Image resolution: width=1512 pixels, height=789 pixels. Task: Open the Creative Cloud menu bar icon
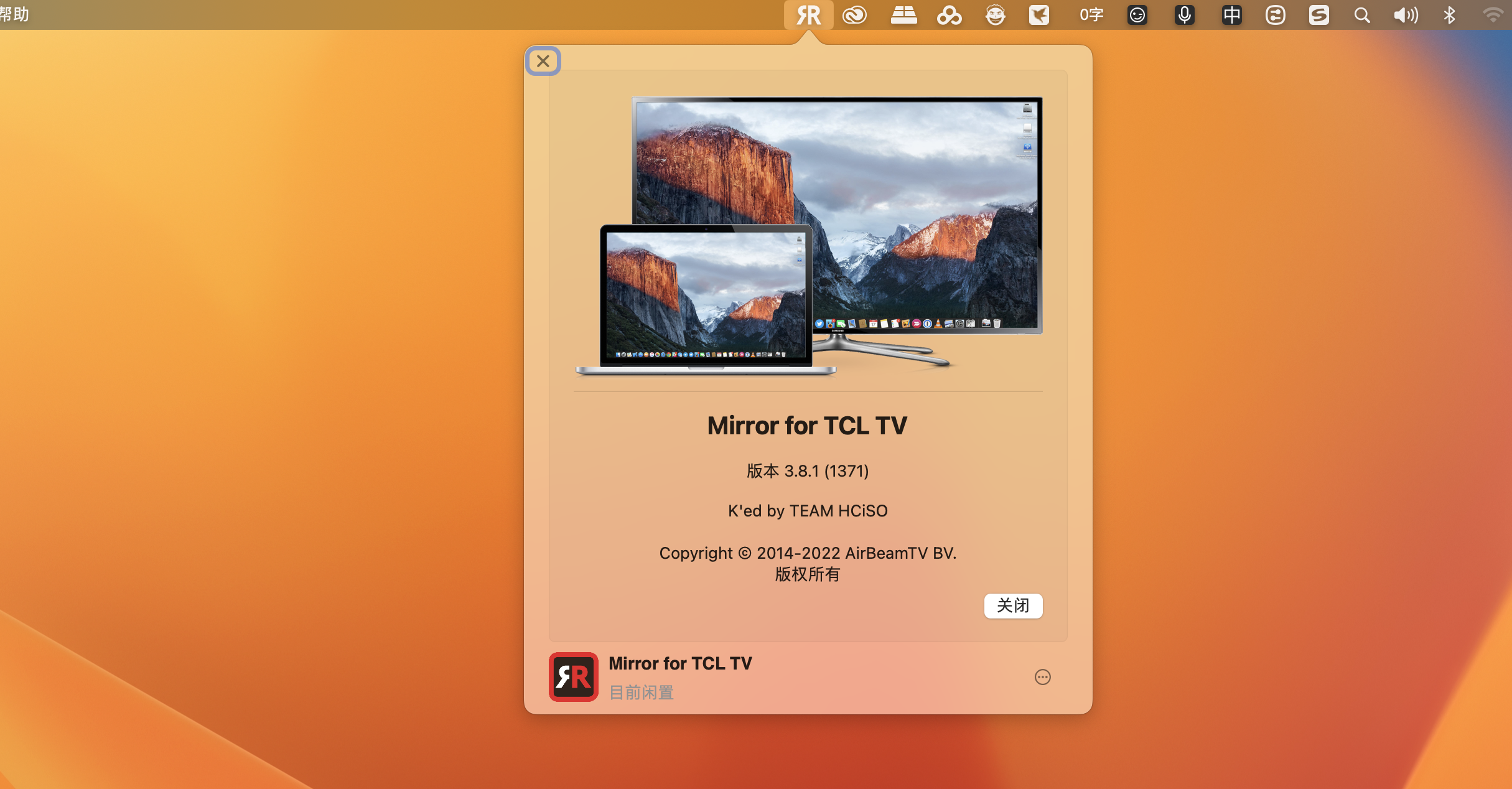[x=854, y=15]
